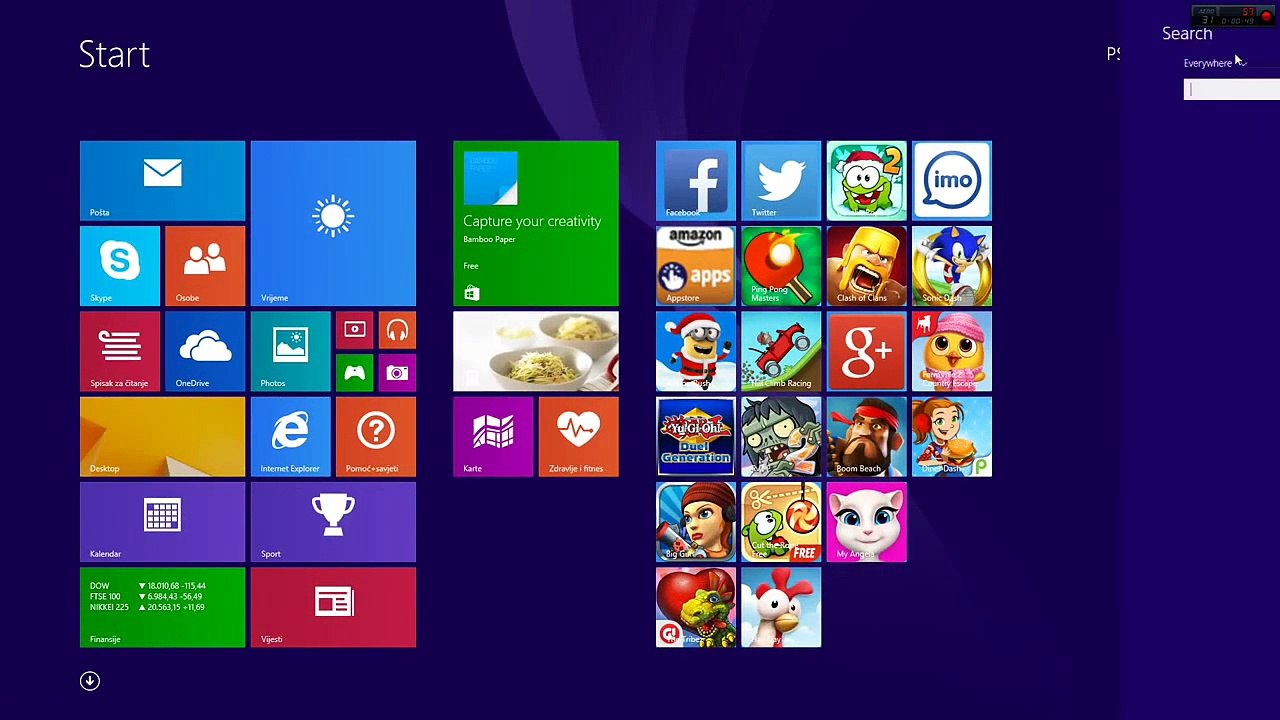Viewport: 1280px width, 720px height.
Task: Launch Internet Explorer from its tile
Action: tap(290, 437)
